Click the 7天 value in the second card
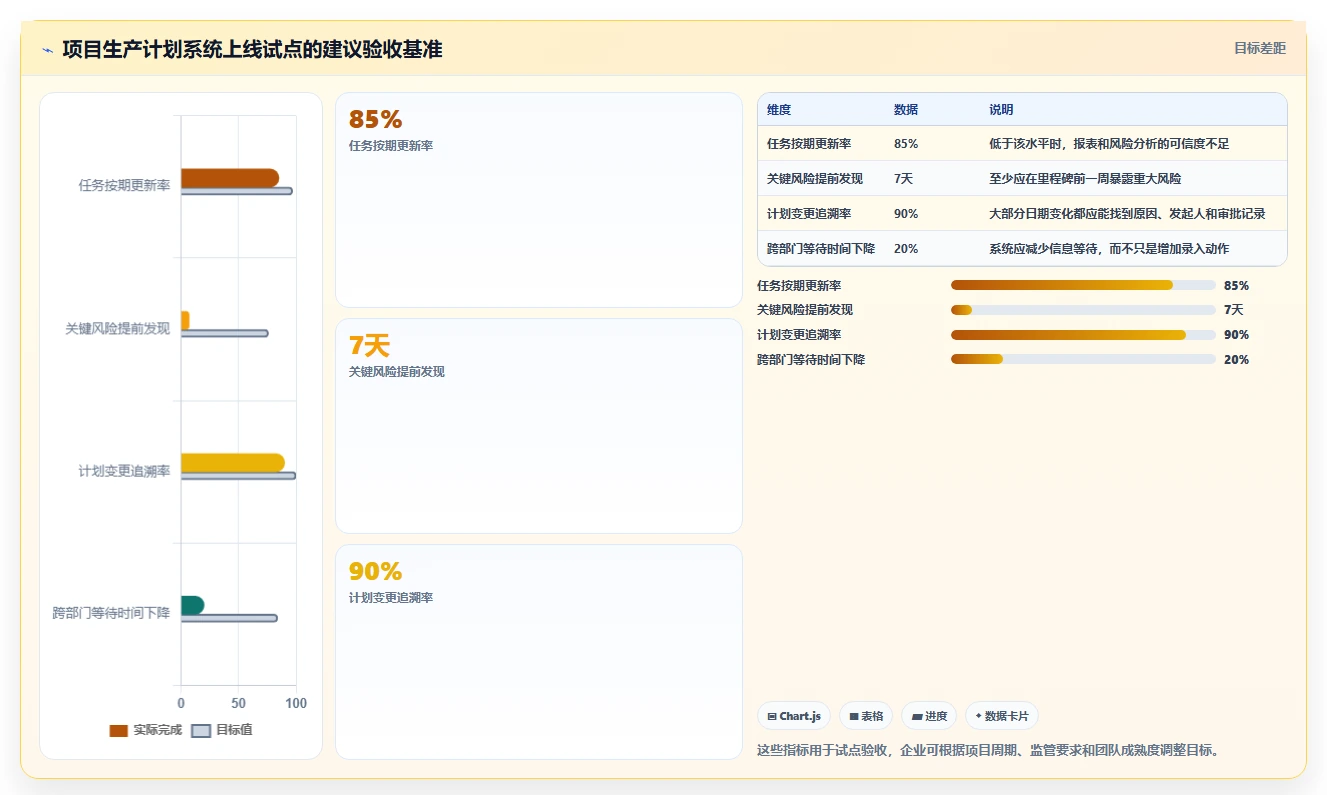 point(369,346)
